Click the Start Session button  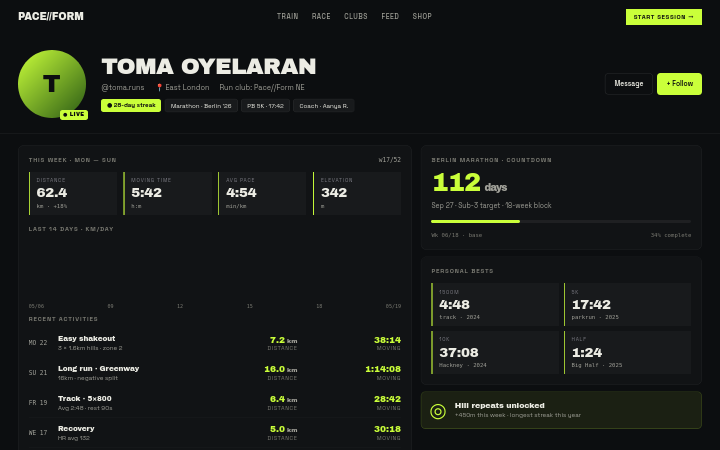coord(664,17)
